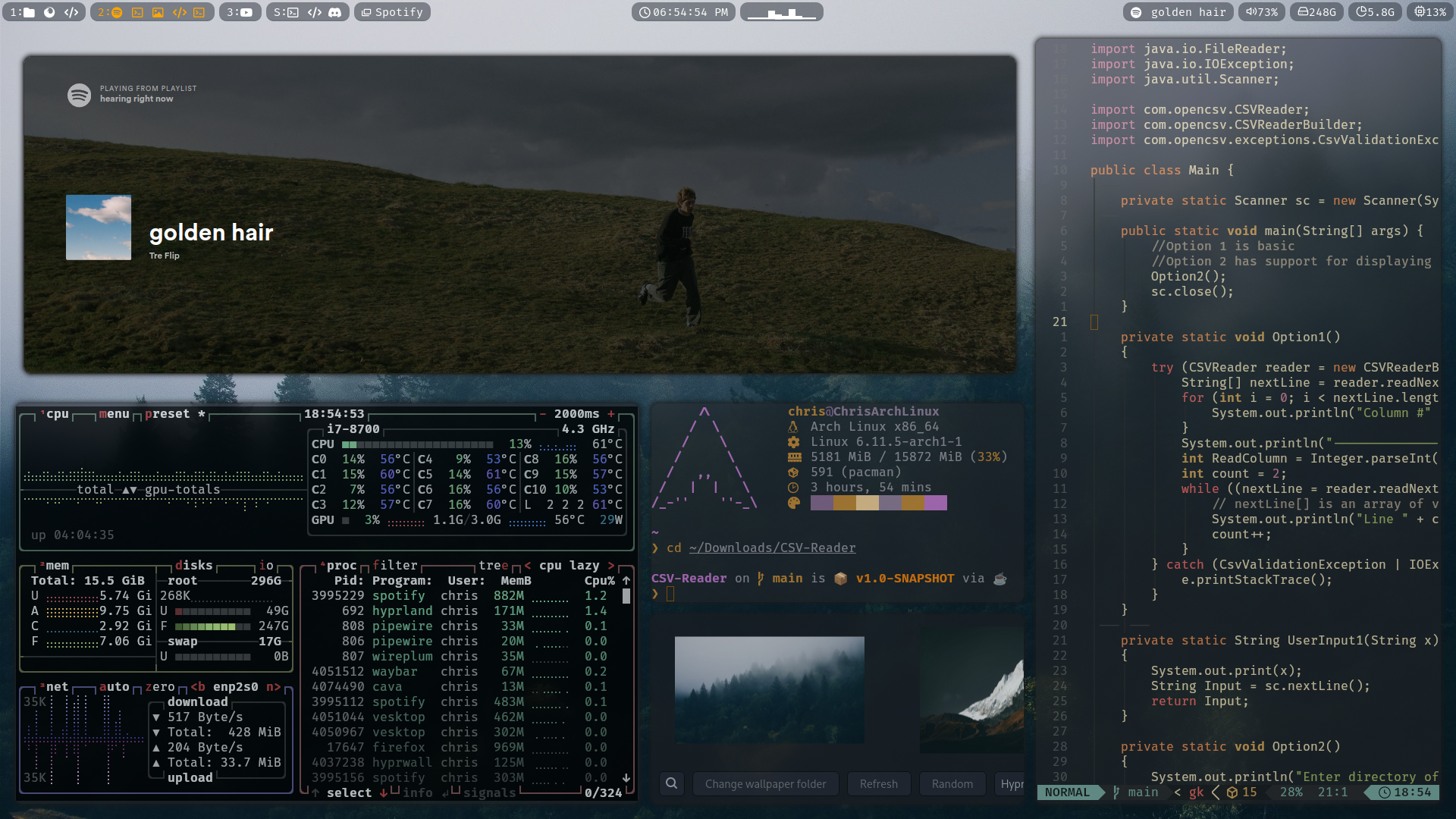This screenshot has height=819, width=1456.
Task: Click the disk 248G status module
Action: (1316, 12)
